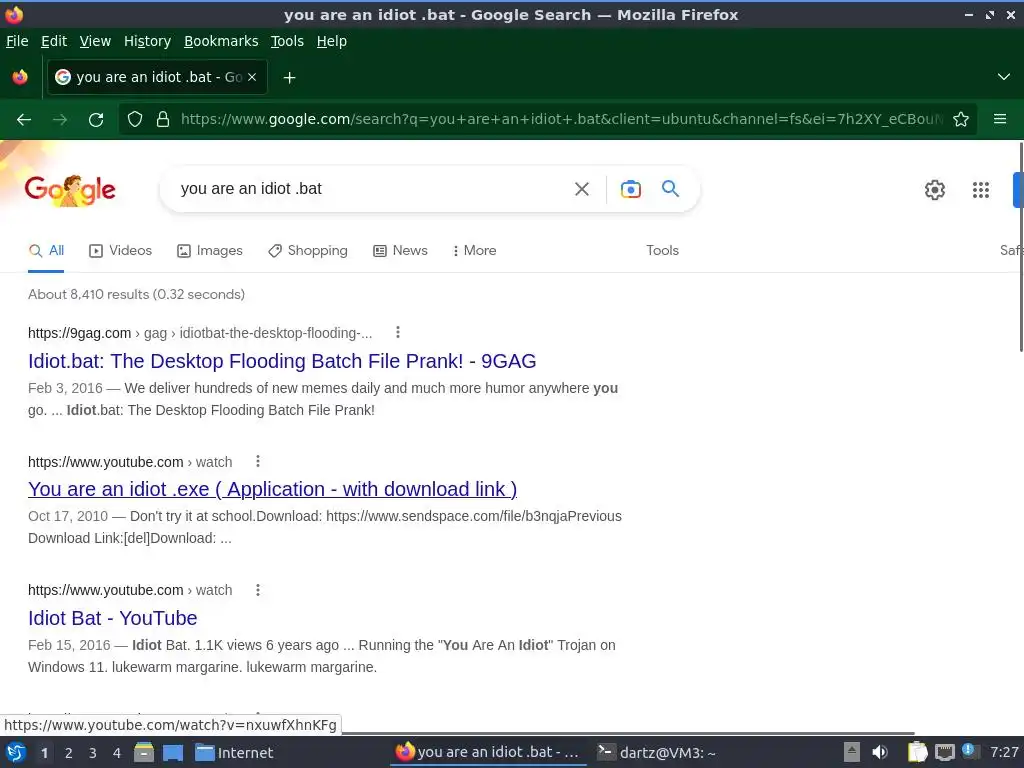Close the Google Search tab

(252, 77)
